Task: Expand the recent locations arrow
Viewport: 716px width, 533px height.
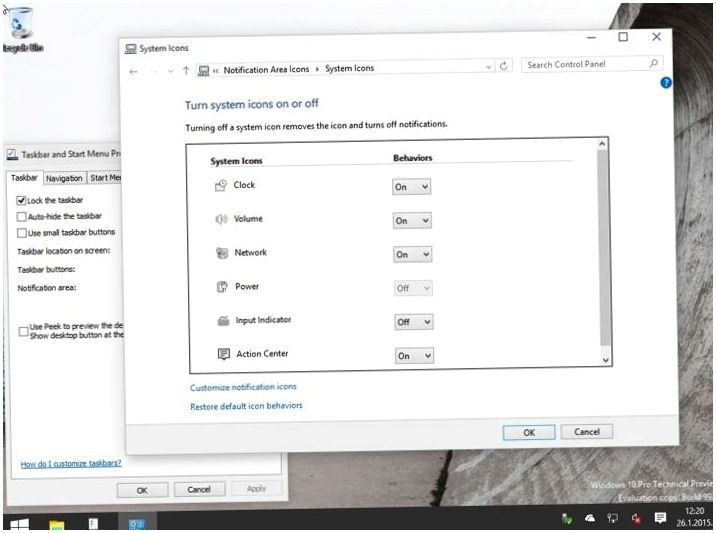Action: [x=170, y=71]
